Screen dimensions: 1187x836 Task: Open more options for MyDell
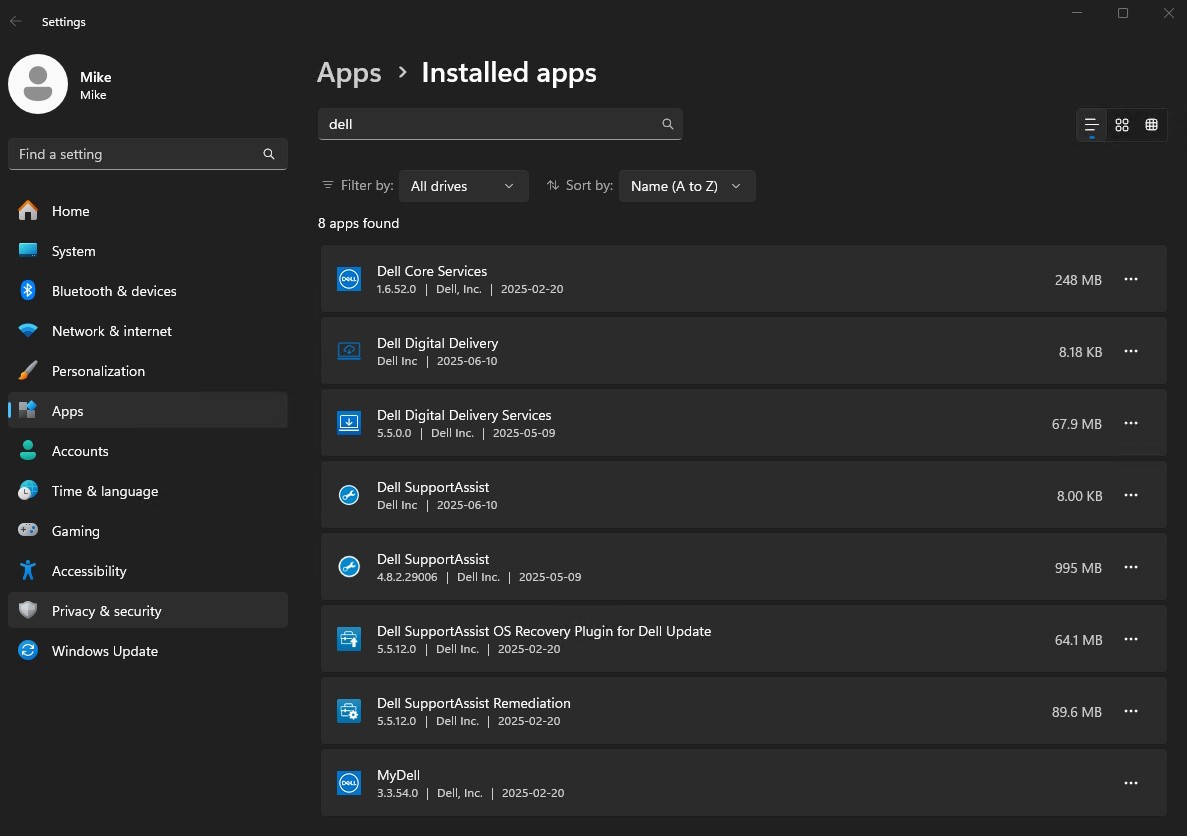(x=1131, y=783)
